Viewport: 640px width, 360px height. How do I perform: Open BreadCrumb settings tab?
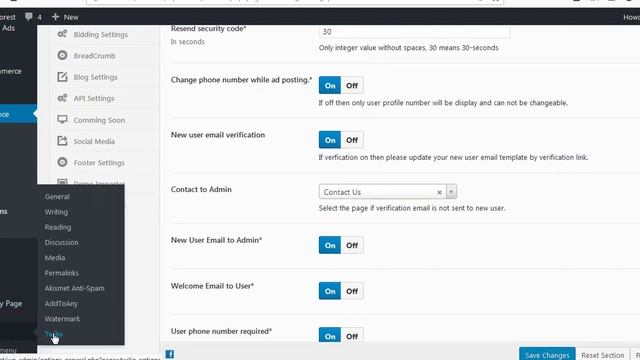pos(94,56)
